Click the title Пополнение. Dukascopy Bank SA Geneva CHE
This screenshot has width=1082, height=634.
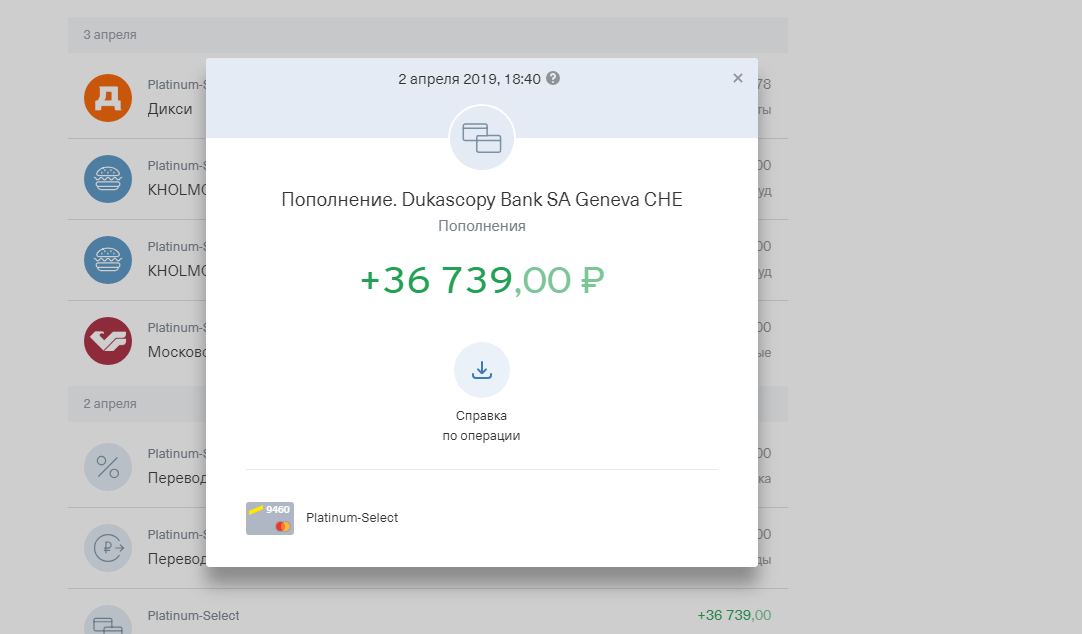[482, 199]
